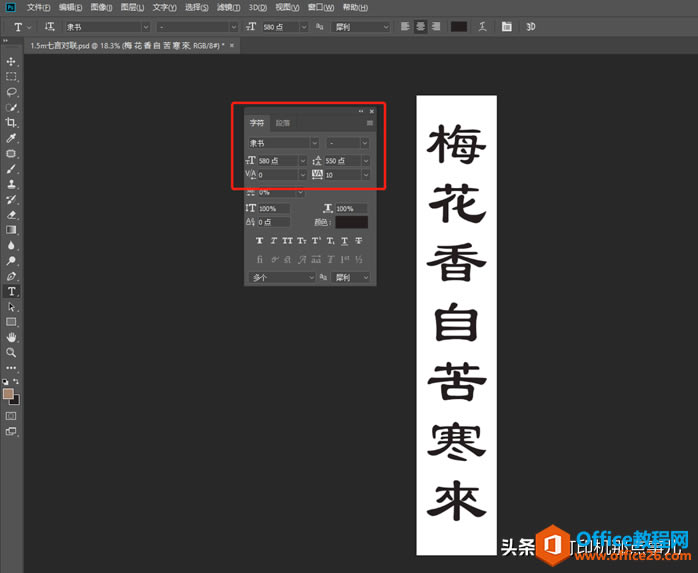
Task: Open the 图层(L) menu
Action: [x=132, y=8]
